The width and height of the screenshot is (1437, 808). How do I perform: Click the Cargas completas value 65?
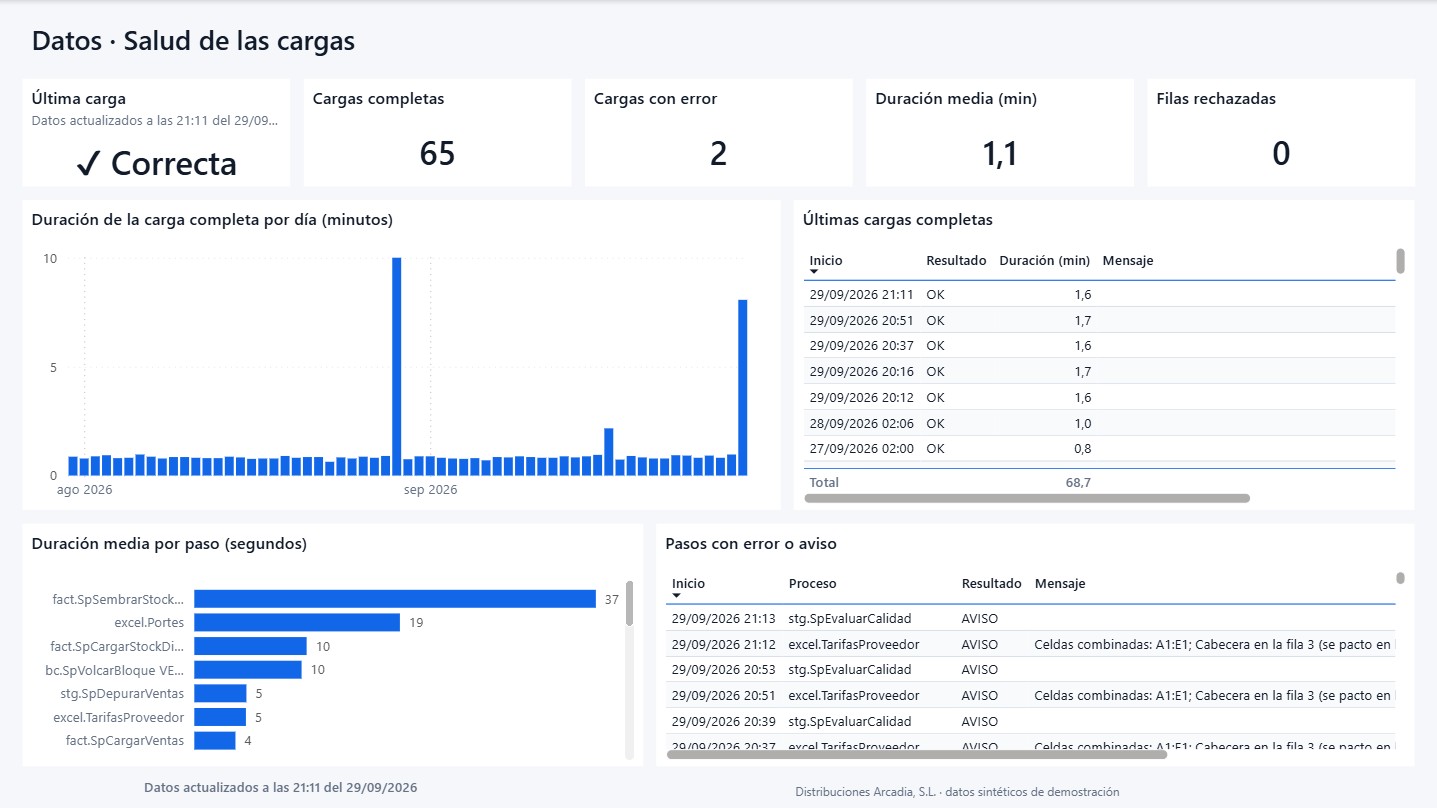point(438,154)
